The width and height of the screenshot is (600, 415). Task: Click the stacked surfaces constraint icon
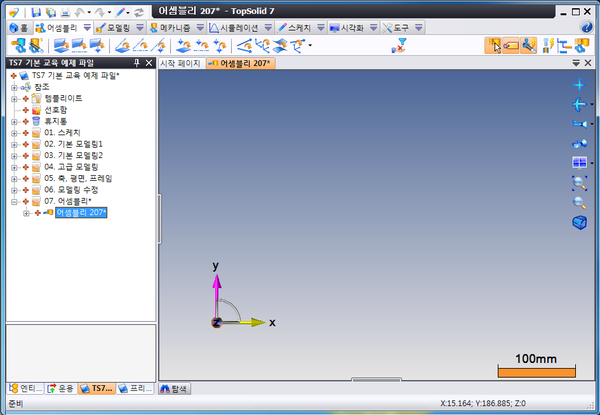(x=280, y=46)
